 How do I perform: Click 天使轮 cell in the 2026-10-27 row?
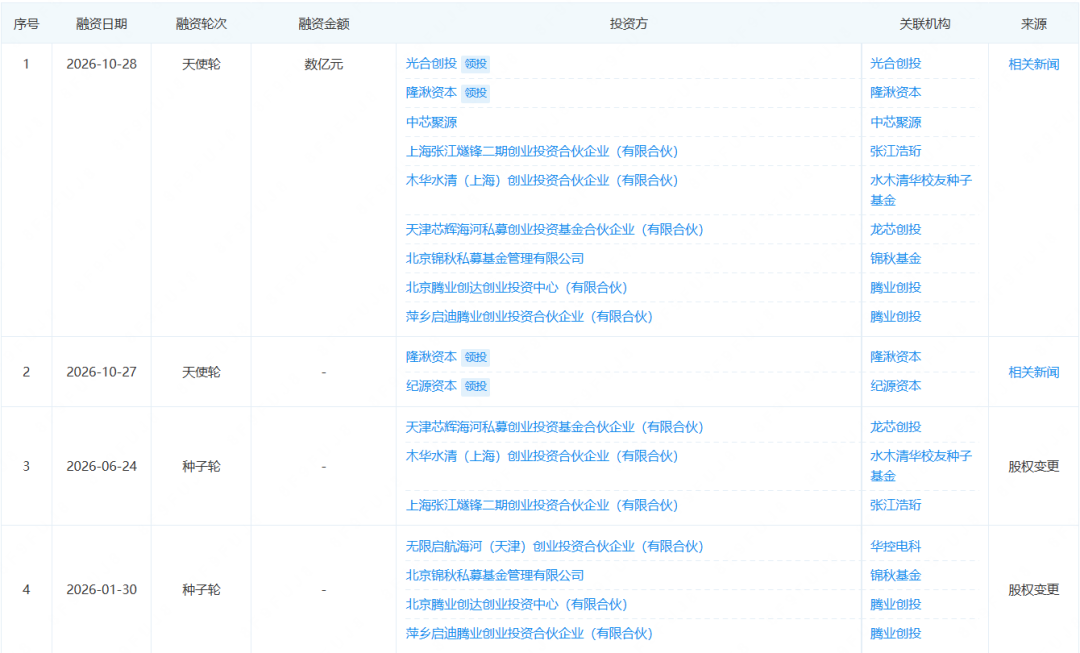(x=201, y=372)
